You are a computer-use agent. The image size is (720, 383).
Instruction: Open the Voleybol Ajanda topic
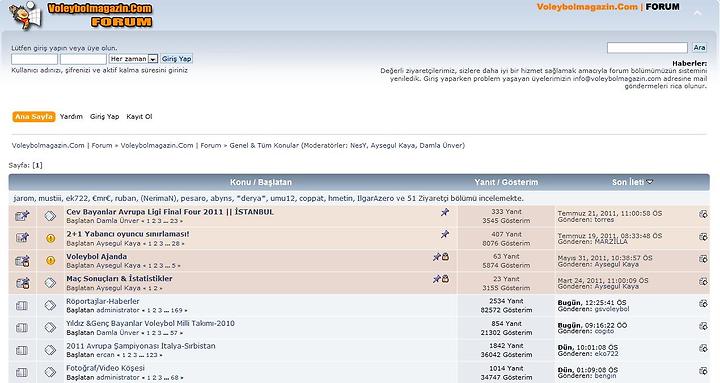pos(96,256)
